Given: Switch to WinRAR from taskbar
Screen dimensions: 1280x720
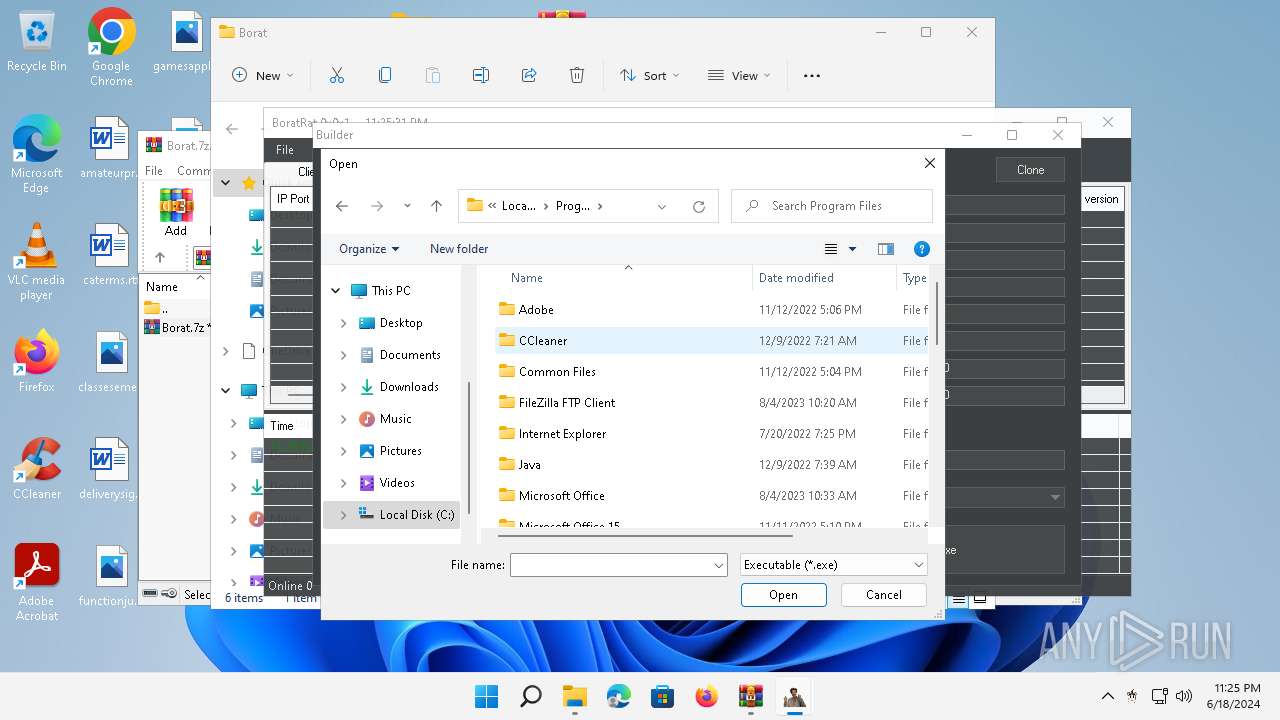Looking at the screenshot, I should (x=751, y=696).
